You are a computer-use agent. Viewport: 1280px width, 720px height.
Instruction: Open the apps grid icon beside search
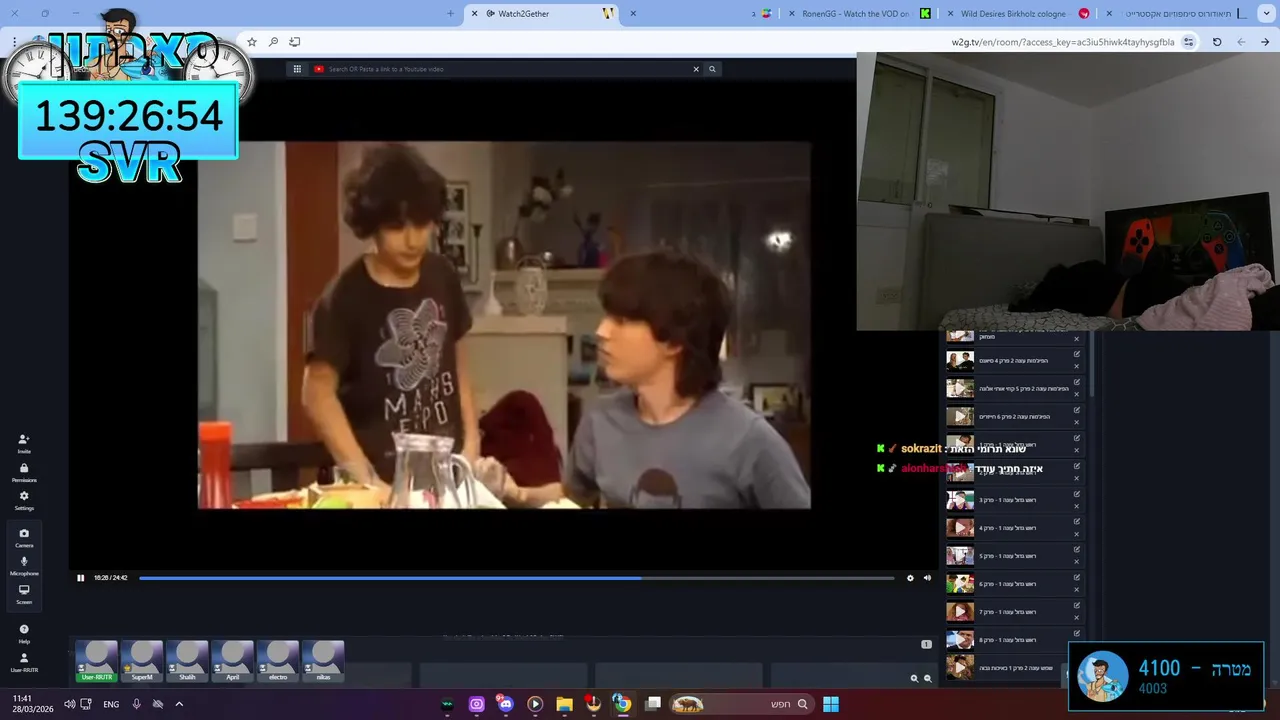pyautogui.click(x=297, y=69)
